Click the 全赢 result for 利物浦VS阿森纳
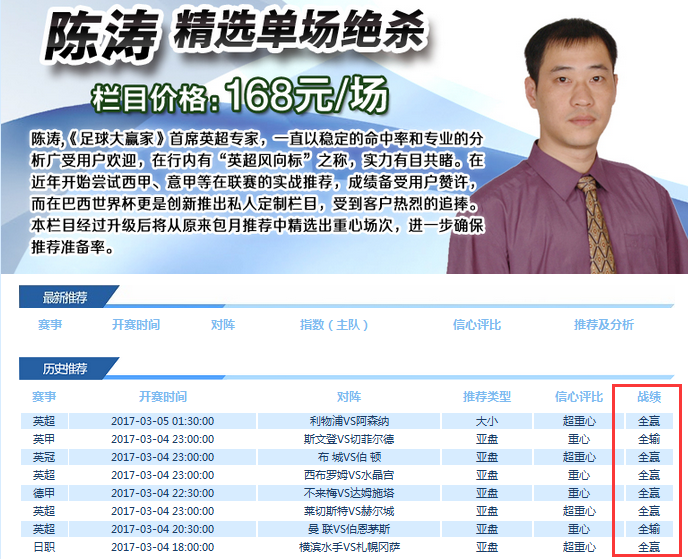This screenshot has height=559, width=688. click(649, 421)
